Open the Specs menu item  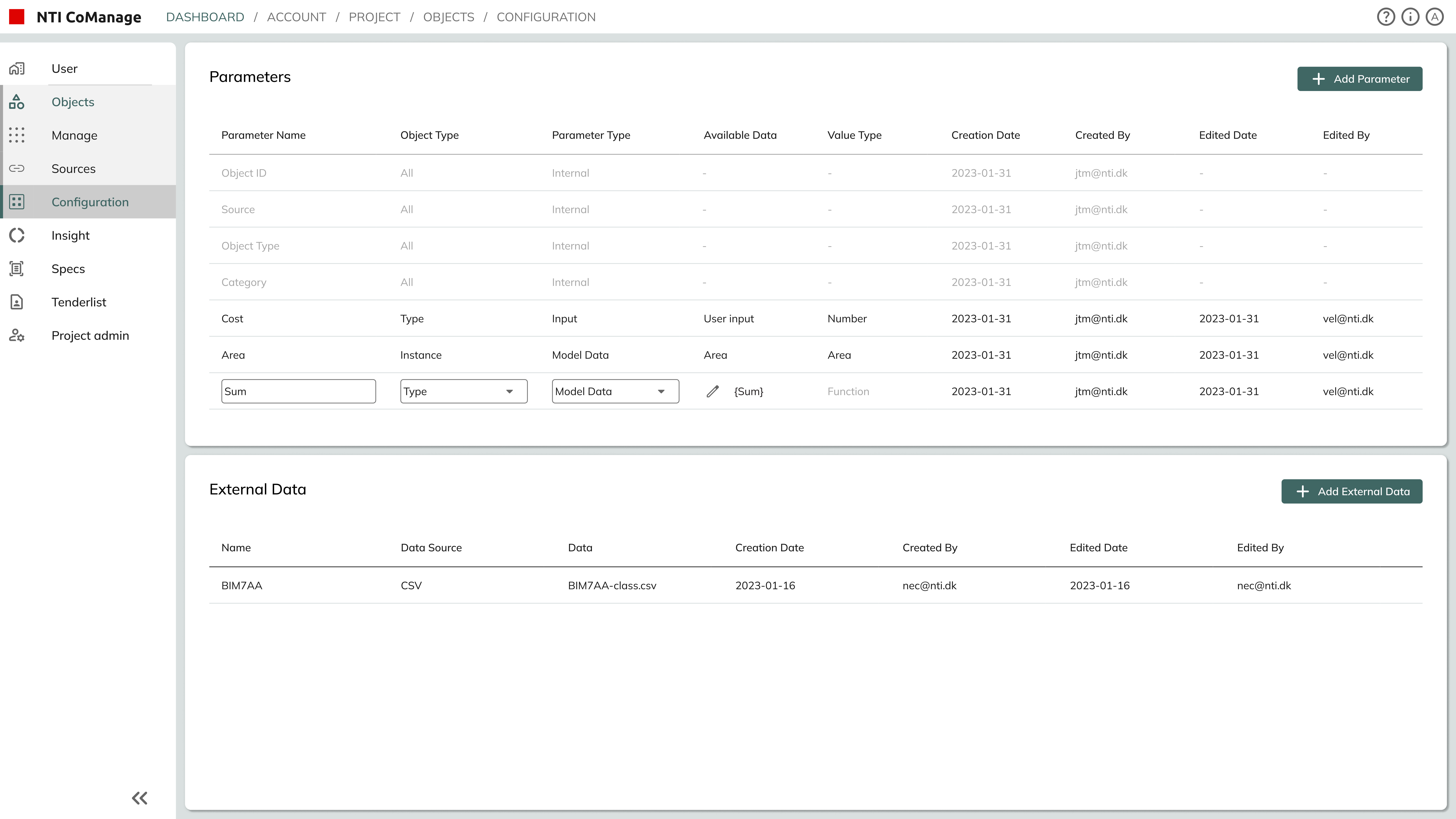(68, 268)
